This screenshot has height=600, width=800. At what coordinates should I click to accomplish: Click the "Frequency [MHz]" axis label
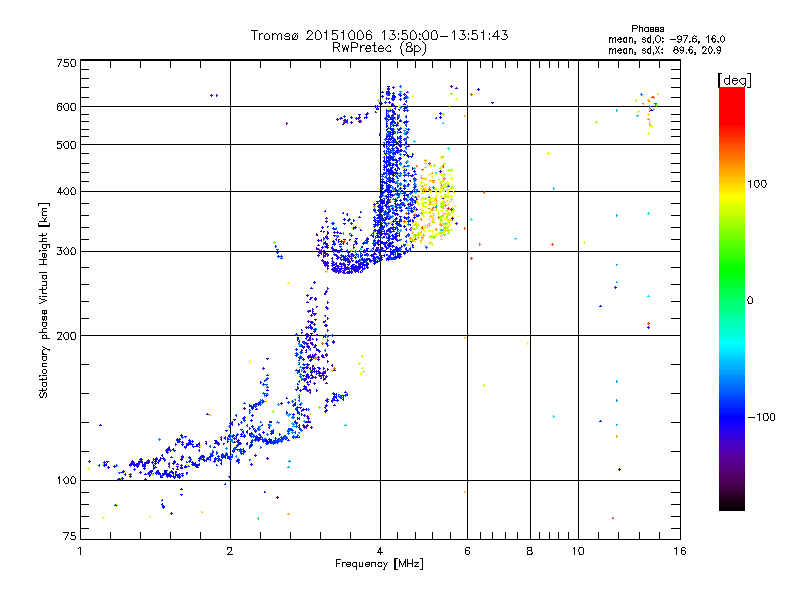379,564
